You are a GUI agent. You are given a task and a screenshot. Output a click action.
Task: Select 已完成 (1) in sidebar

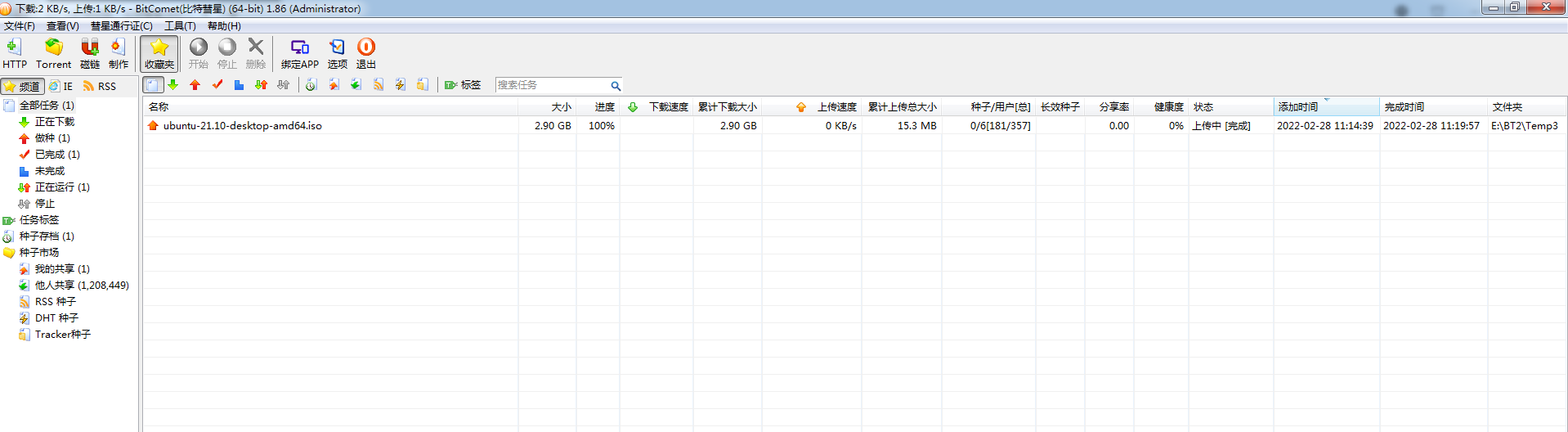pos(57,155)
